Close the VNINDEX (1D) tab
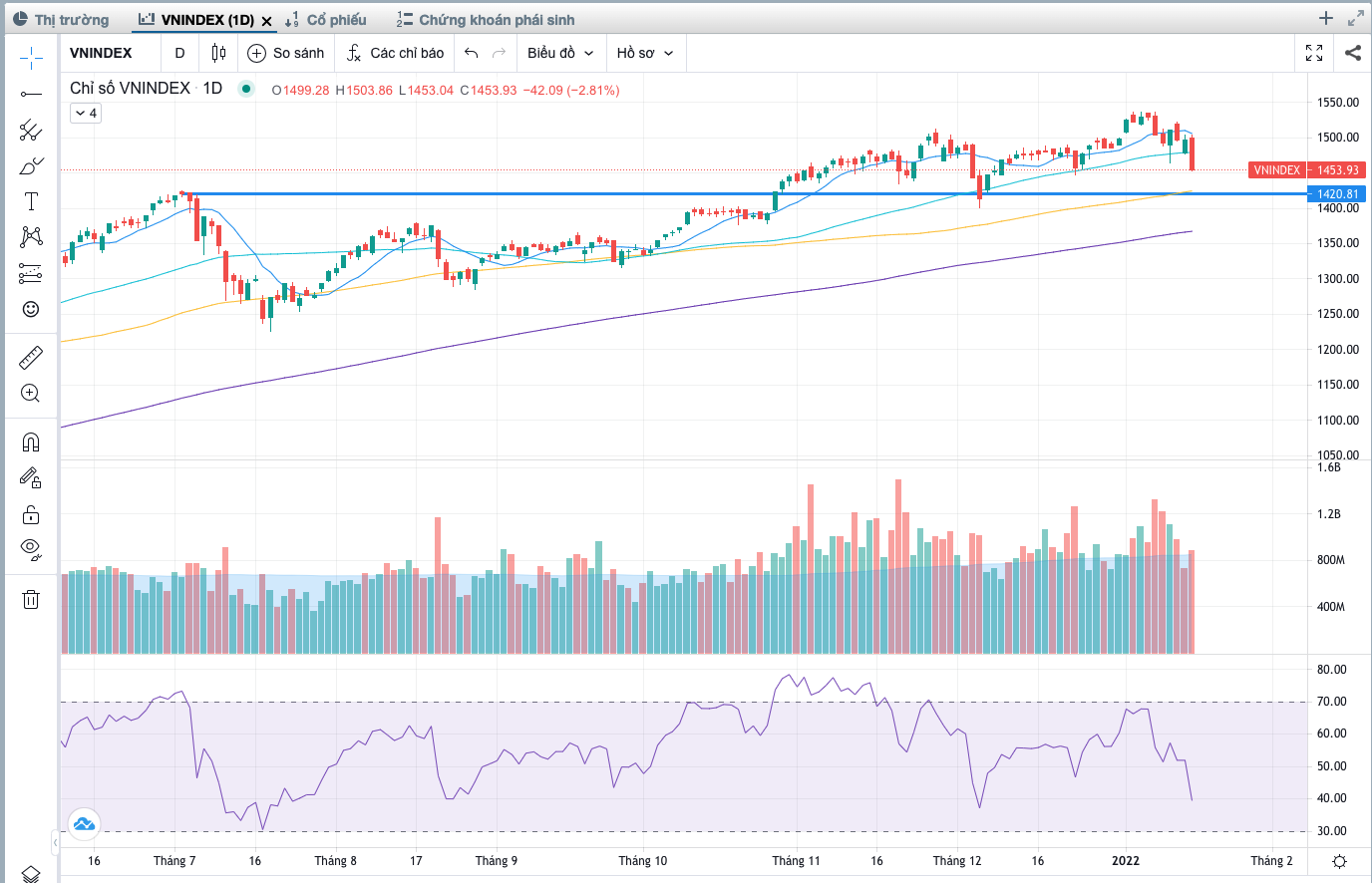 click(267, 21)
